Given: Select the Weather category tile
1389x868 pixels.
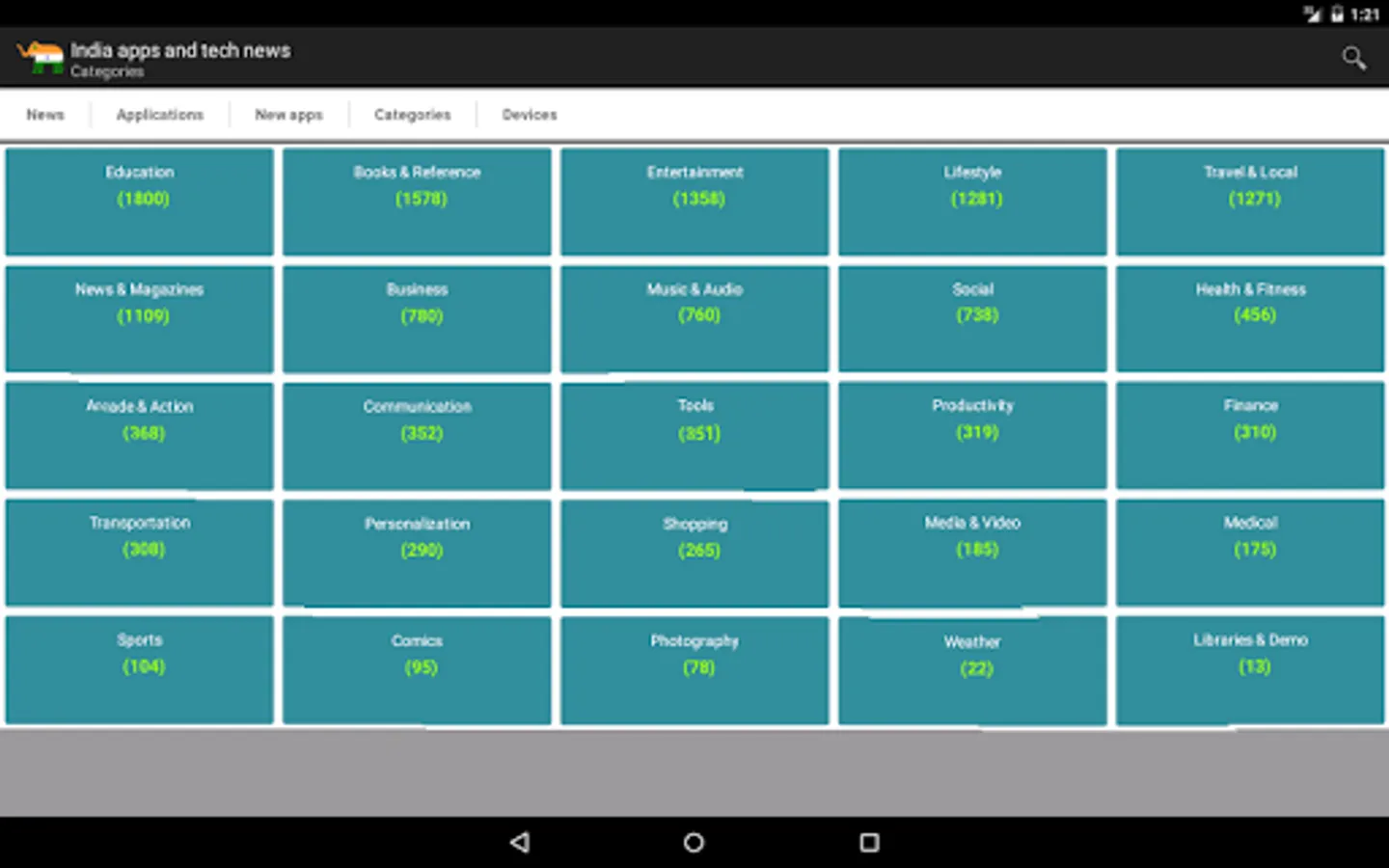Looking at the screenshot, I should [x=972, y=670].
